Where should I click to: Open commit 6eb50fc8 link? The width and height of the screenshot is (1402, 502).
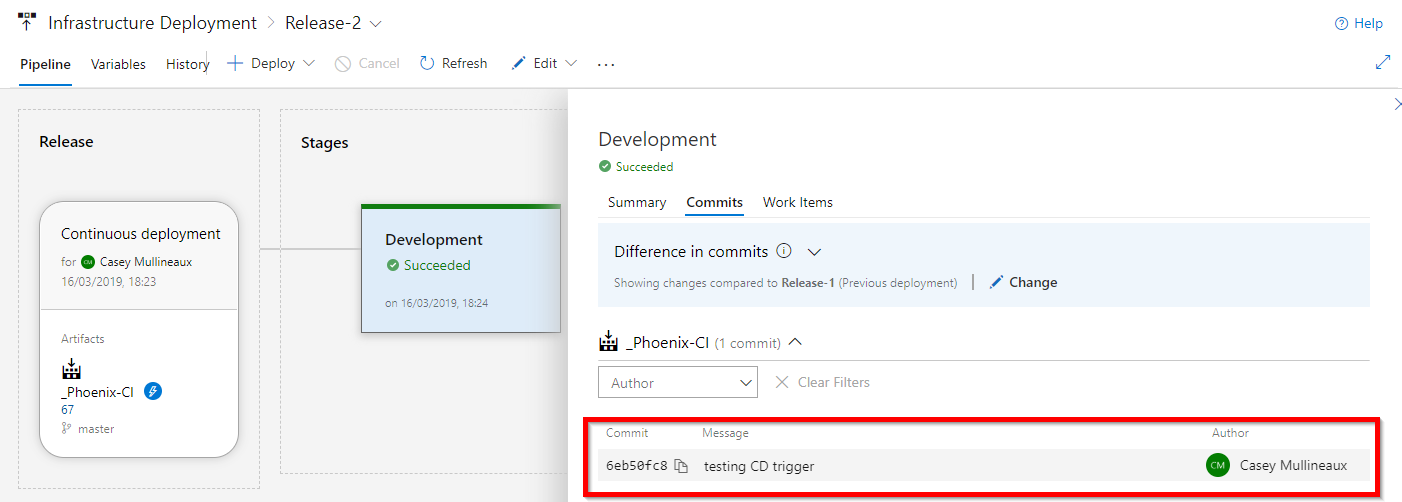click(x=636, y=465)
